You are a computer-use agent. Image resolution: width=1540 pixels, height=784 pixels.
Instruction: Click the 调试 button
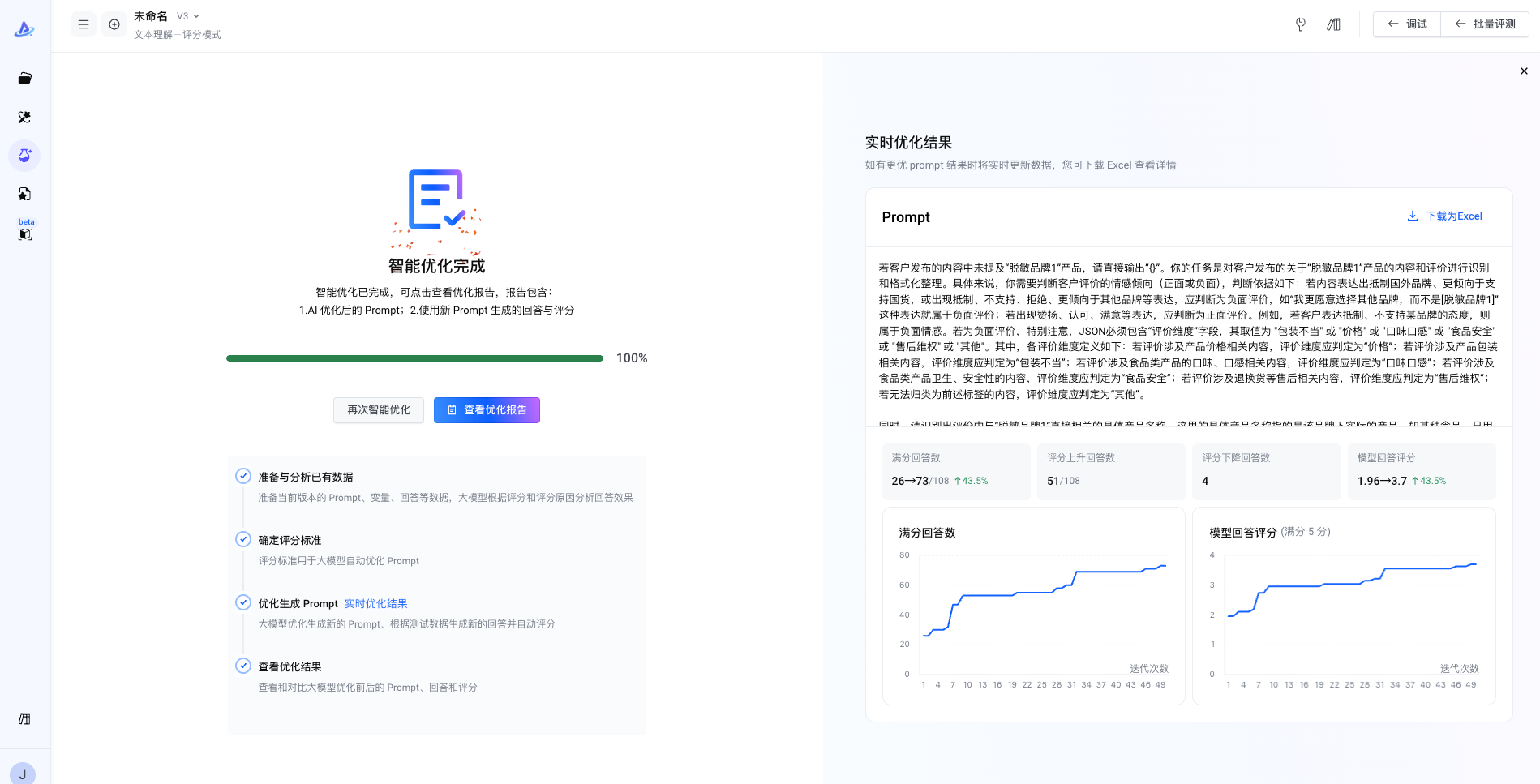click(x=1407, y=24)
